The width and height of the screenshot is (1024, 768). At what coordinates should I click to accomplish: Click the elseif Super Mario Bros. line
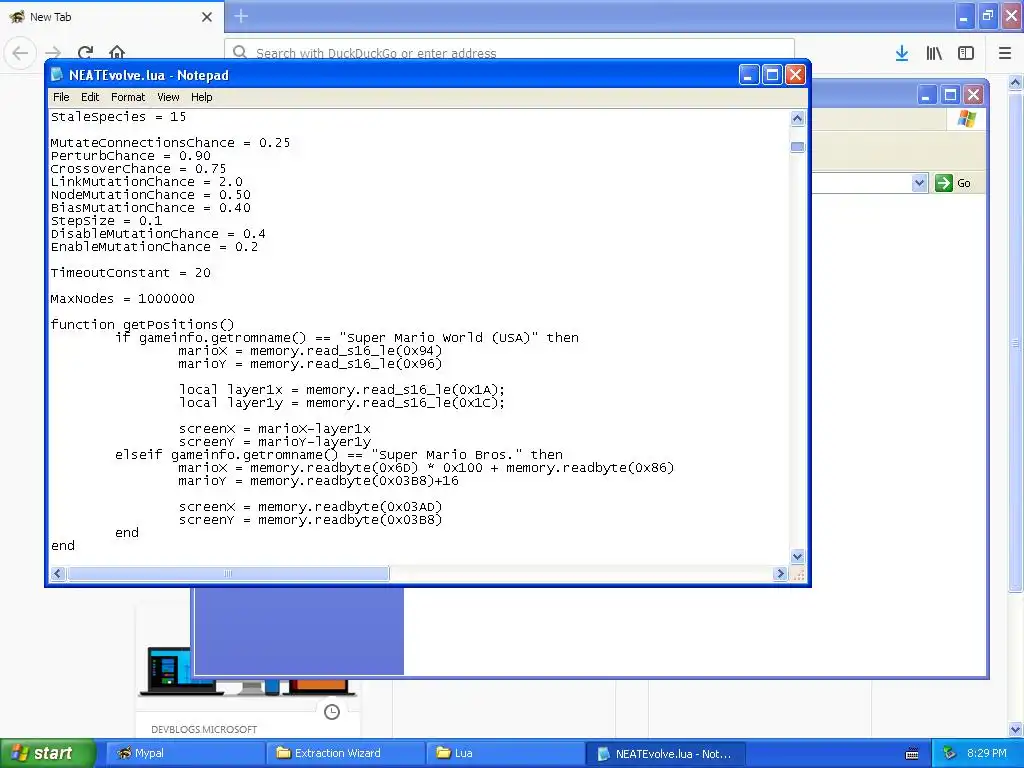[x=339, y=455]
